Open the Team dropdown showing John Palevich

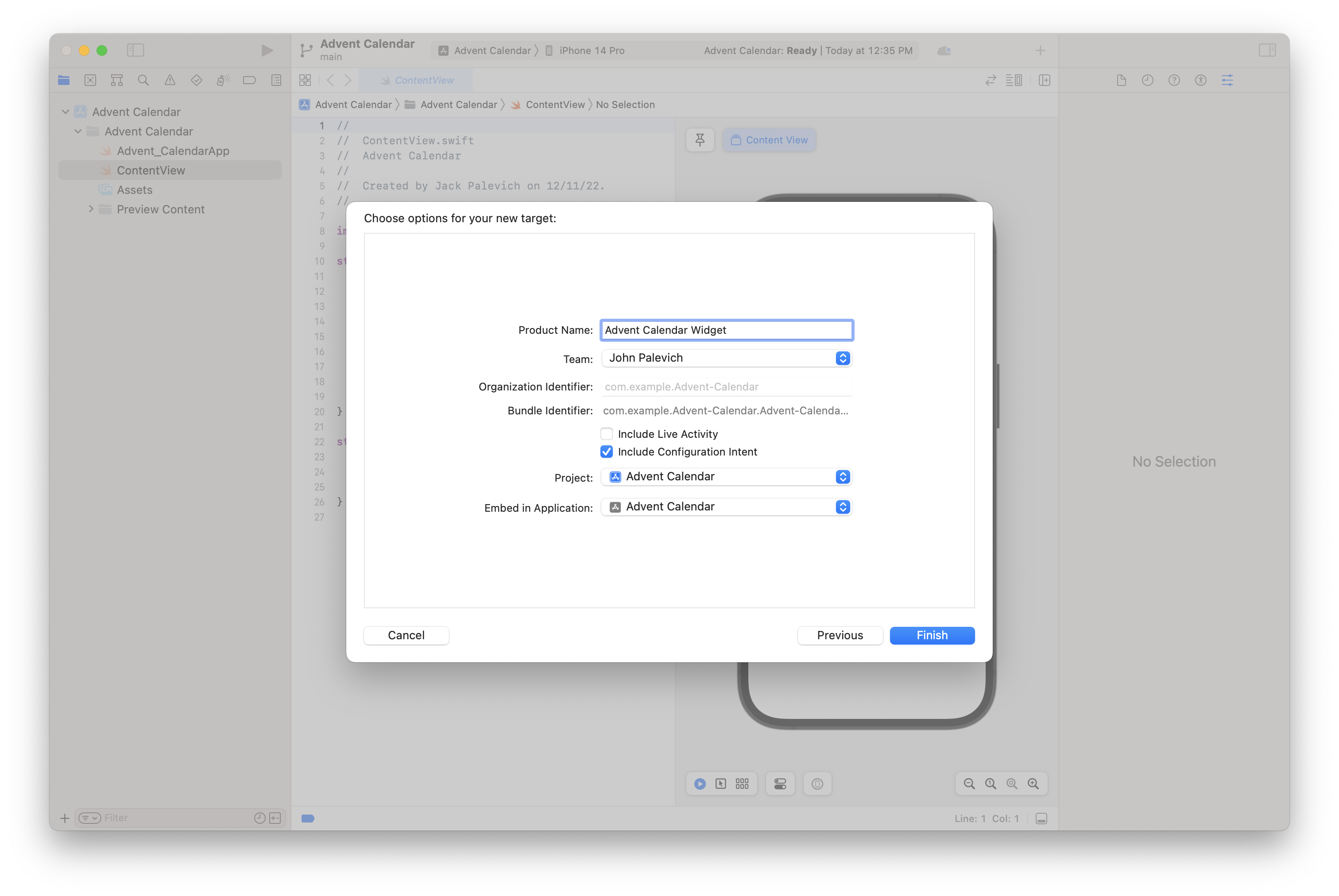726,358
